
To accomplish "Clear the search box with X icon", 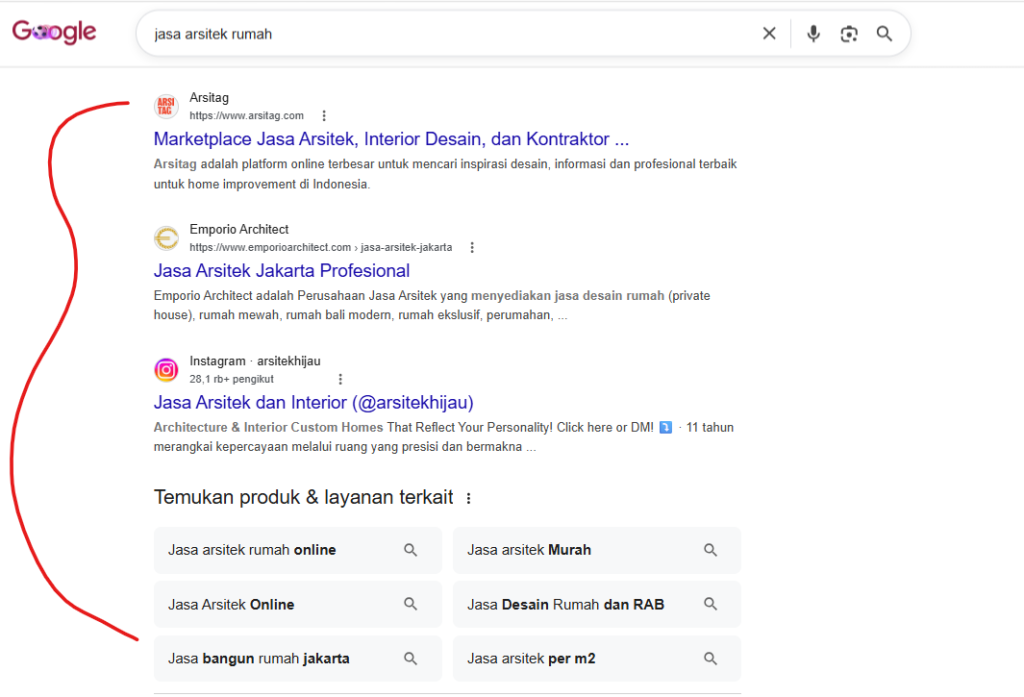I will 769,33.
